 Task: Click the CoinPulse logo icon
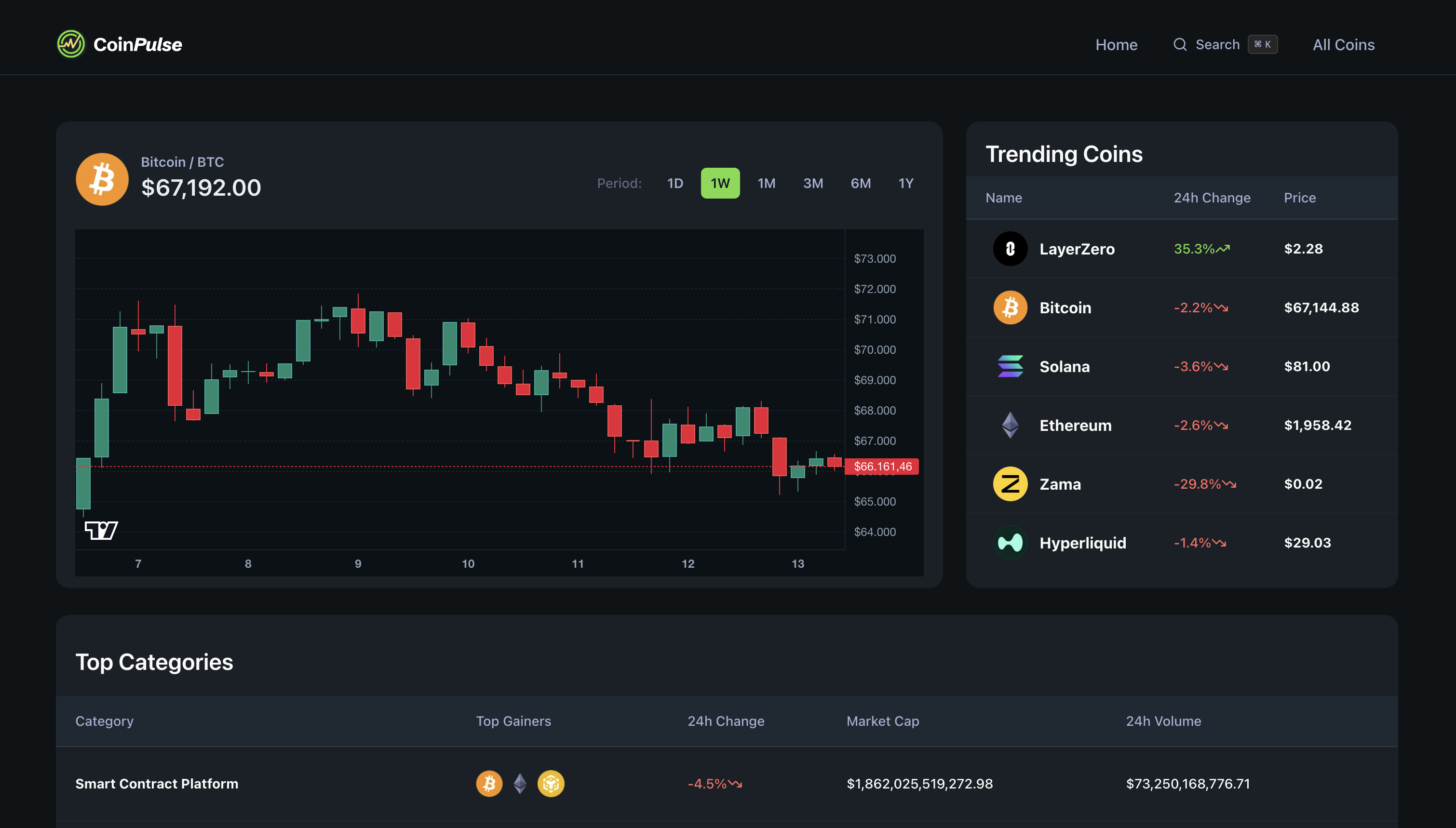pos(72,44)
